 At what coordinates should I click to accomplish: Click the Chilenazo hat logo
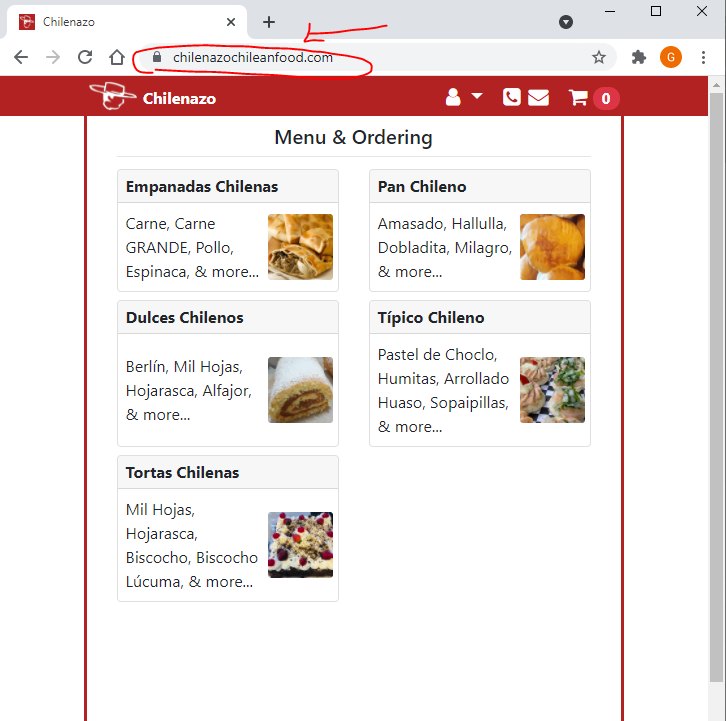pyautogui.click(x=112, y=96)
